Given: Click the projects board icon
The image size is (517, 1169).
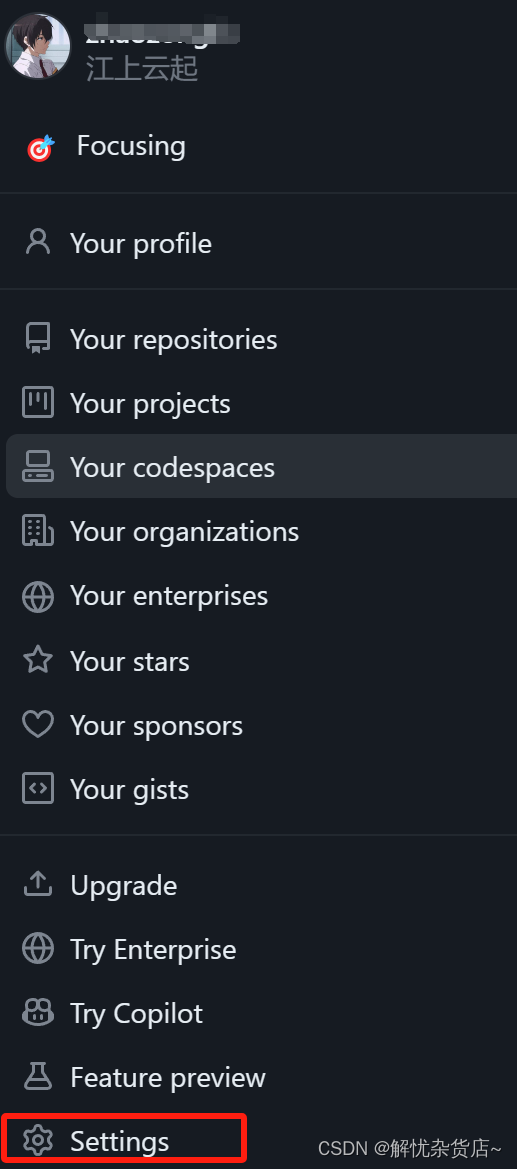Looking at the screenshot, I should [x=37, y=403].
